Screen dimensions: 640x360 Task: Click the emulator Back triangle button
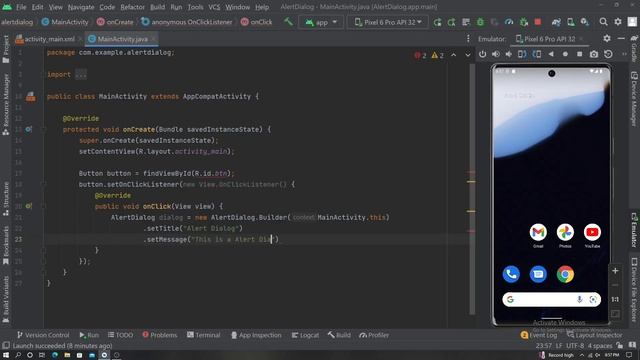(x=551, y=54)
